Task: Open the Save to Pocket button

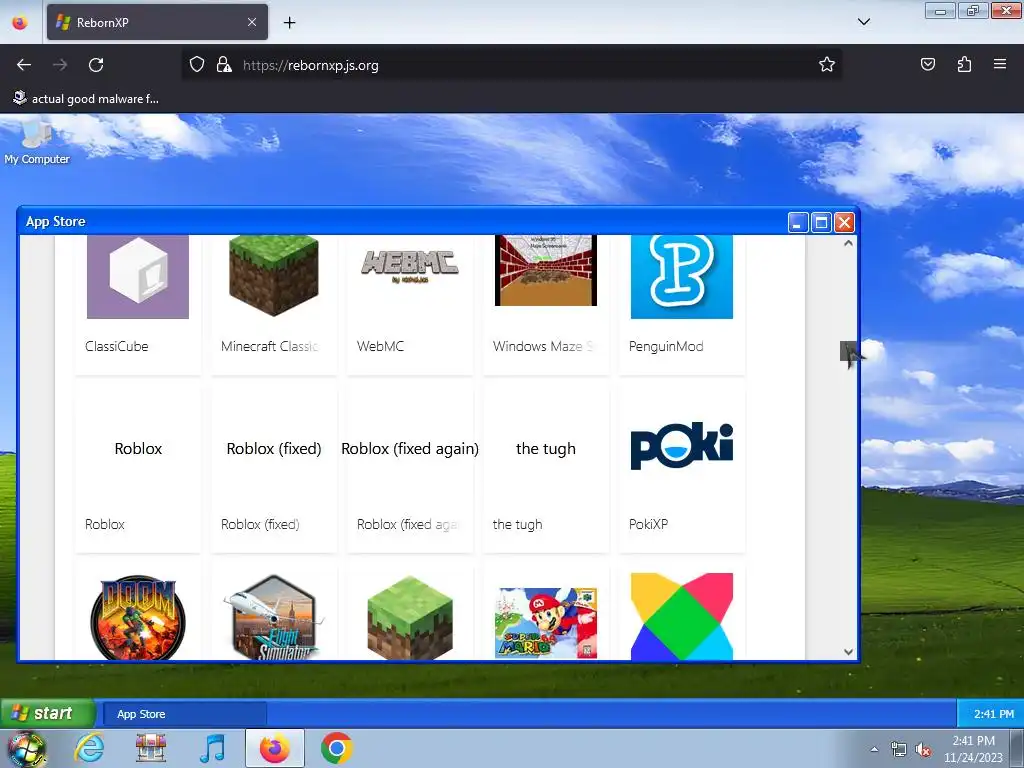Action: (x=928, y=64)
